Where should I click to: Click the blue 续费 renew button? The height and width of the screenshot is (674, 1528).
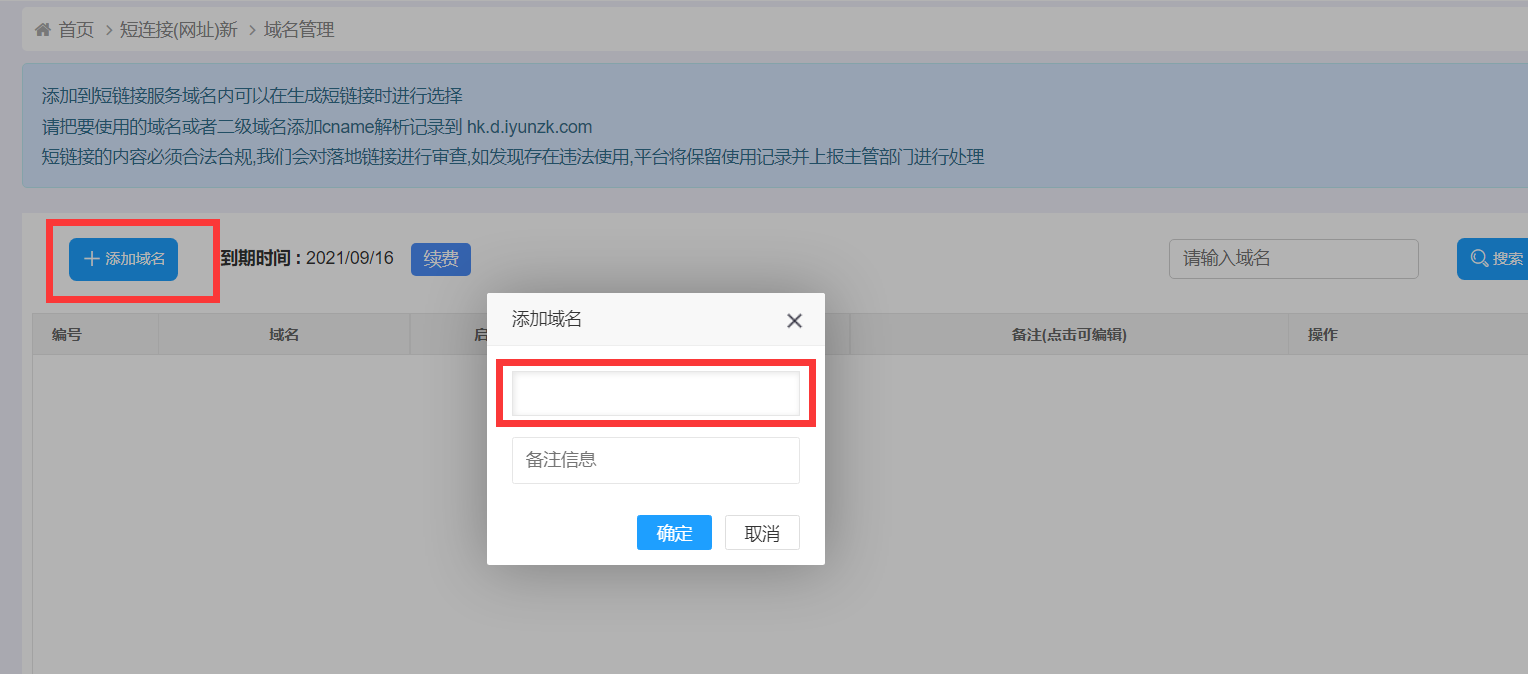tap(441, 259)
